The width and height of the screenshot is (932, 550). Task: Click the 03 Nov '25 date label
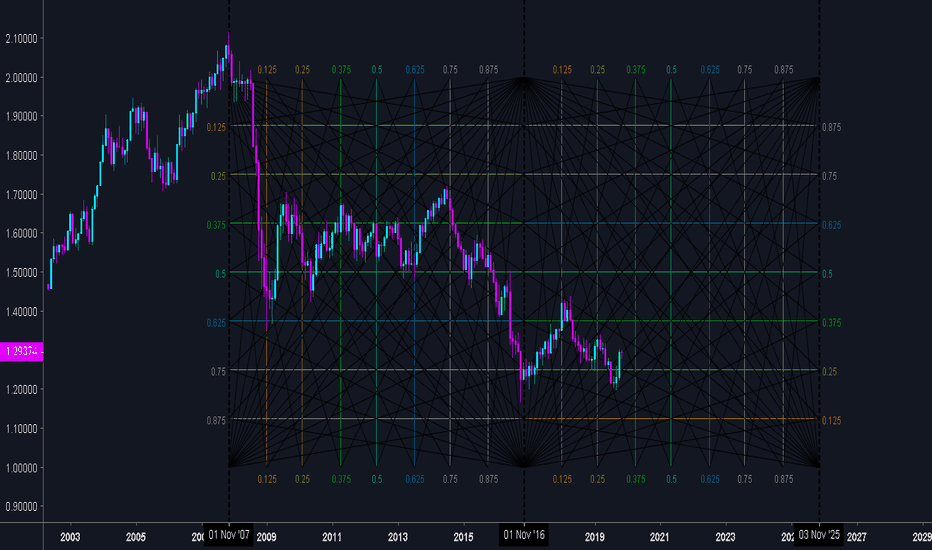[818, 536]
